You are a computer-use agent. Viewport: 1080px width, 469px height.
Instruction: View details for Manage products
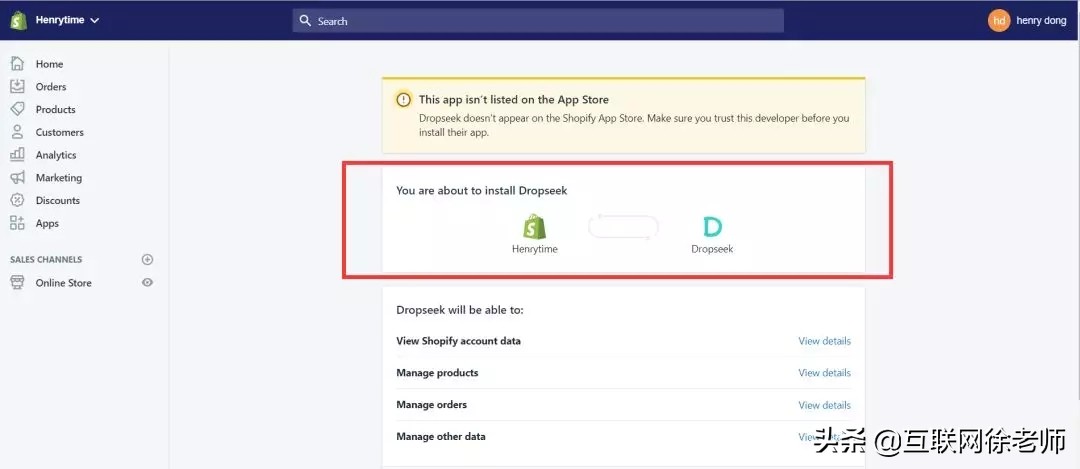point(824,373)
